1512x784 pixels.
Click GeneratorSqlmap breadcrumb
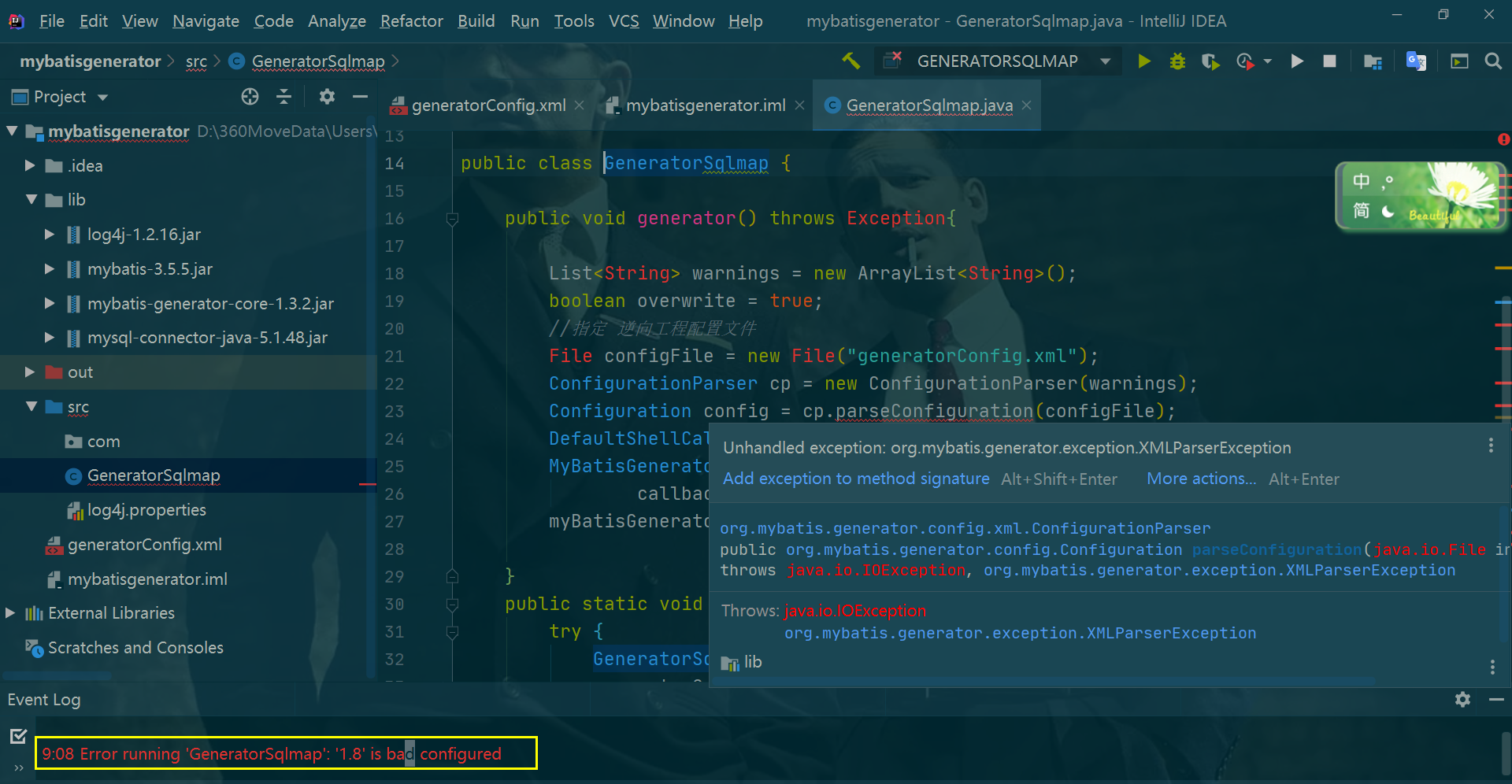click(x=318, y=61)
